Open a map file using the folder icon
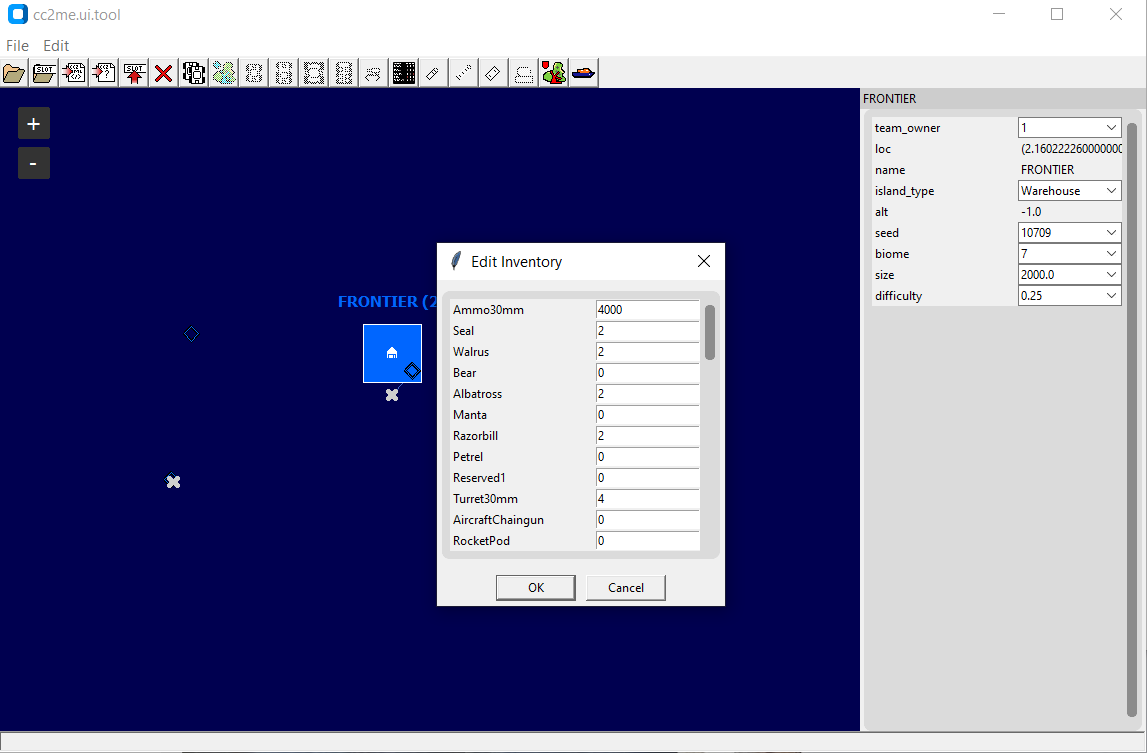The height and width of the screenshot is (753, 1147). pos(14,72)
